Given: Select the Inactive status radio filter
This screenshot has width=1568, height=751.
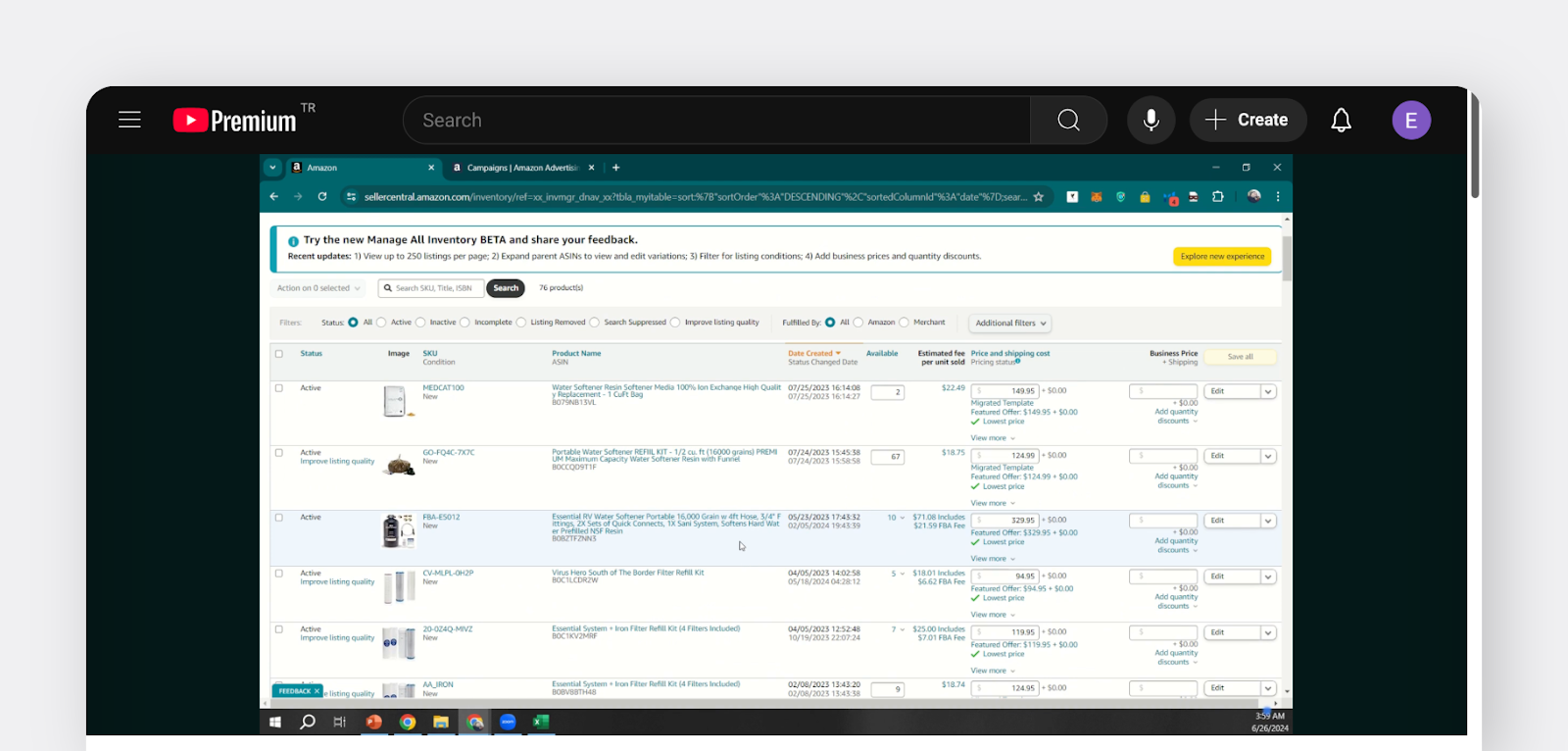Looking at the screenshot, I should pos(420,323).
